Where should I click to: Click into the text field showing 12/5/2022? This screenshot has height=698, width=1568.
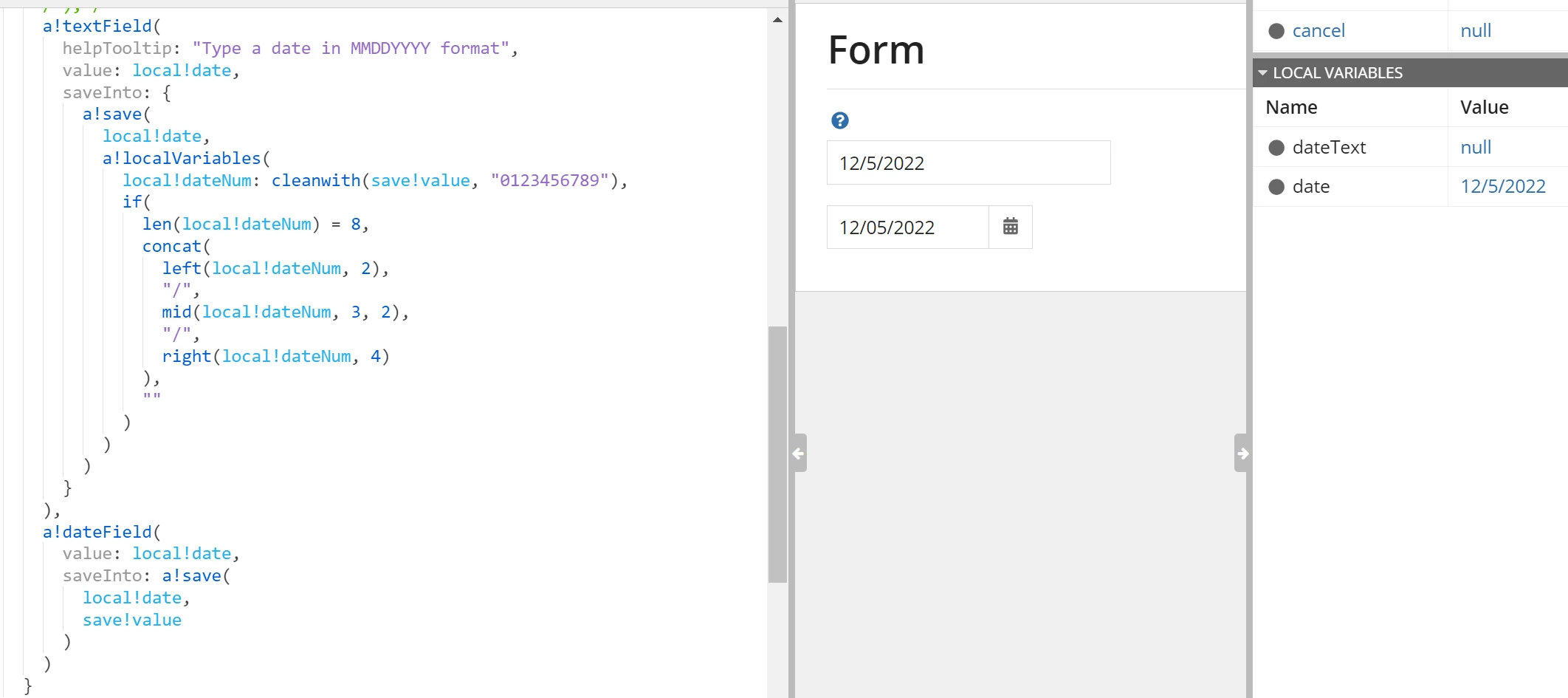pos(969,162)
